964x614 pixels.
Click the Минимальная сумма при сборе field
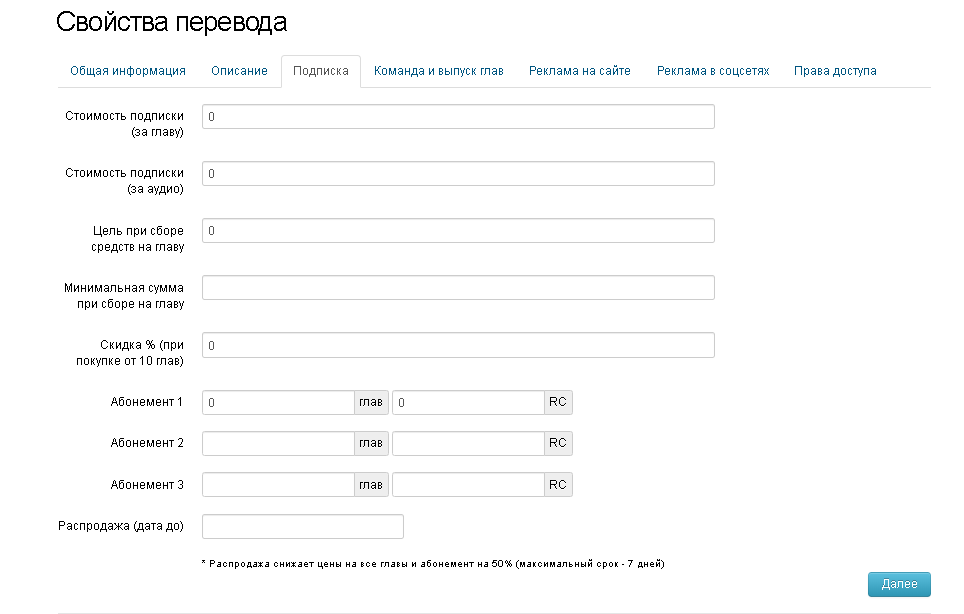pos(458,288)
